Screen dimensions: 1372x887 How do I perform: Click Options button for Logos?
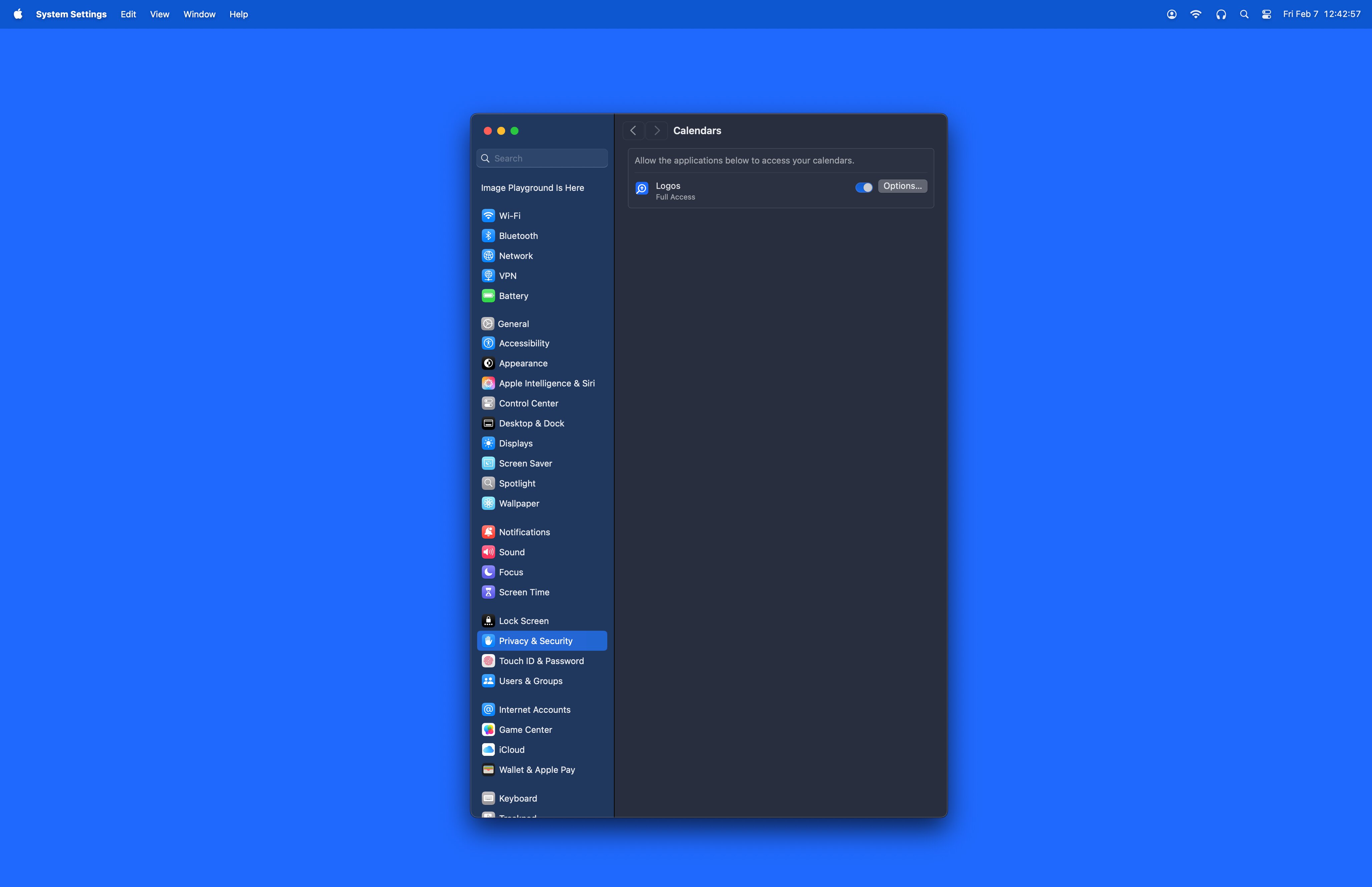pyautogui.click(x=902, y=186)
